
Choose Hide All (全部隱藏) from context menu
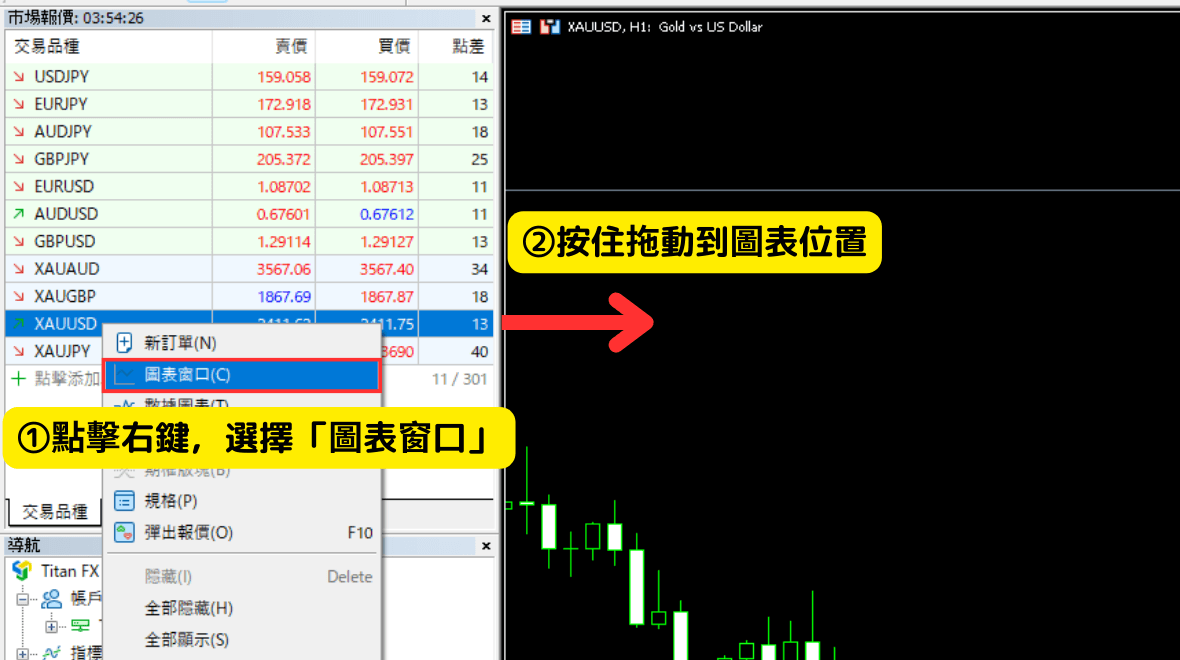coord(188,608)
